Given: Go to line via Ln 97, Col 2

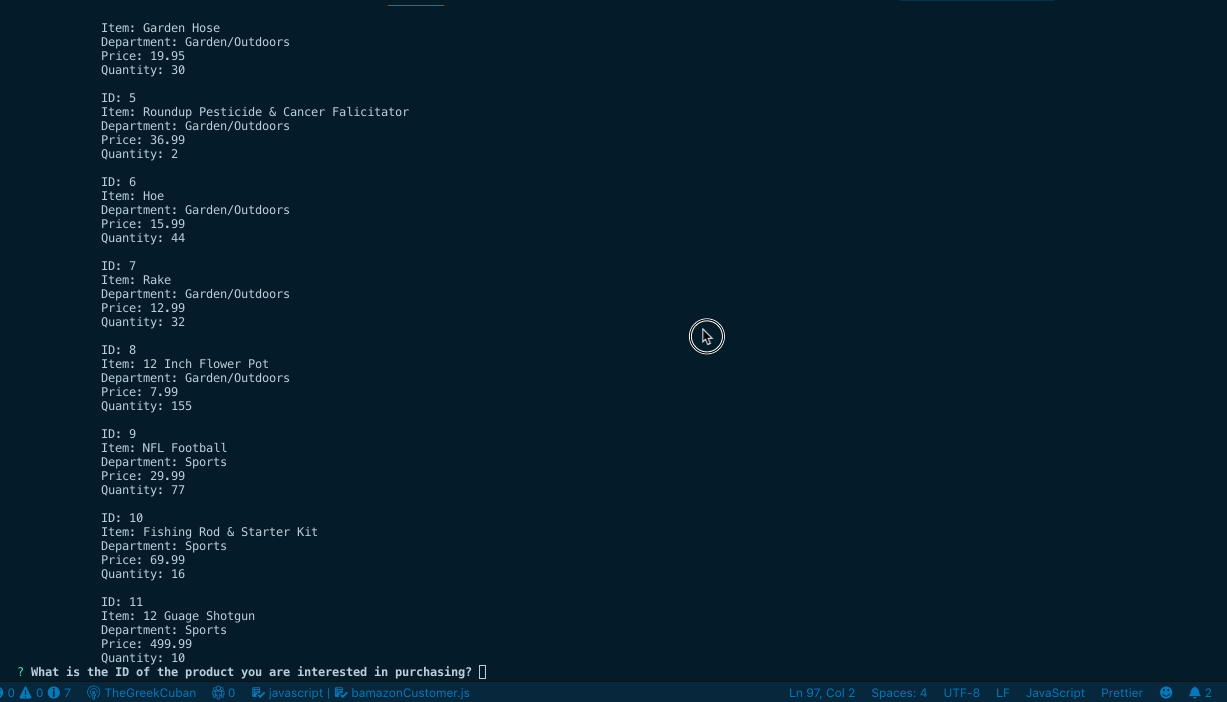Looking at the screenshot, I should [x=822, y=693].
